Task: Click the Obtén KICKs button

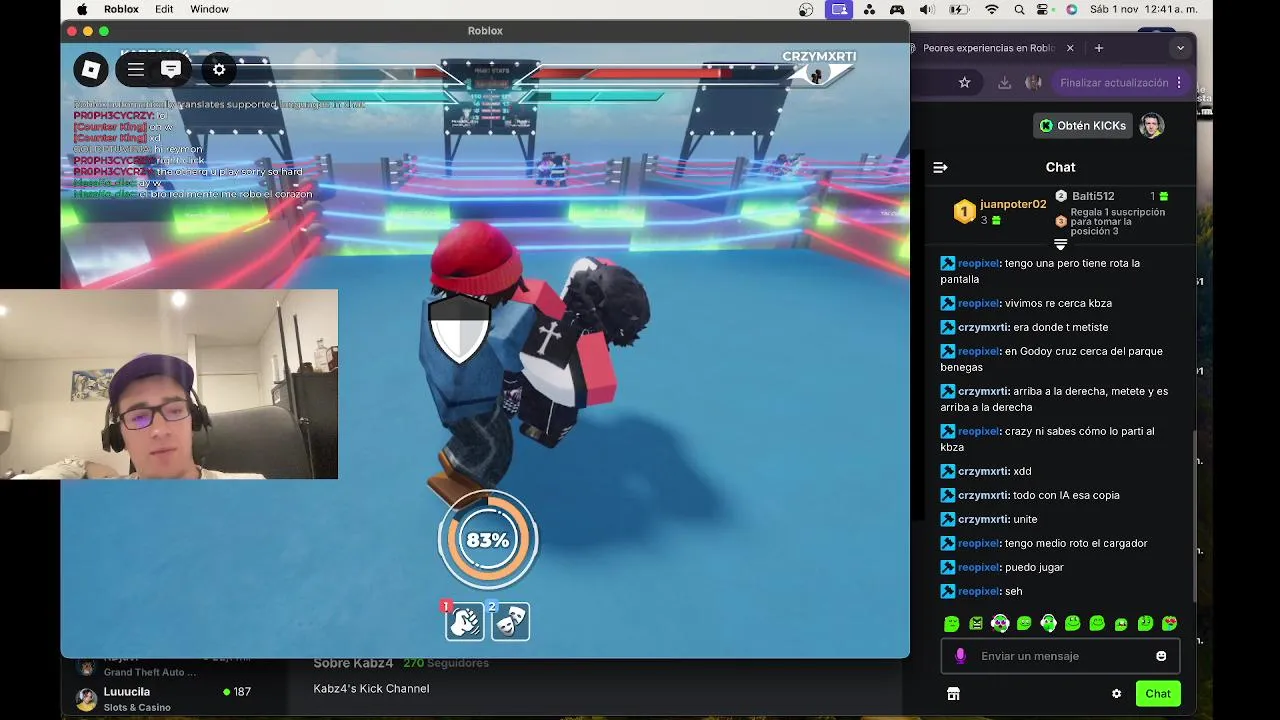Action: tap(1083, 125)
